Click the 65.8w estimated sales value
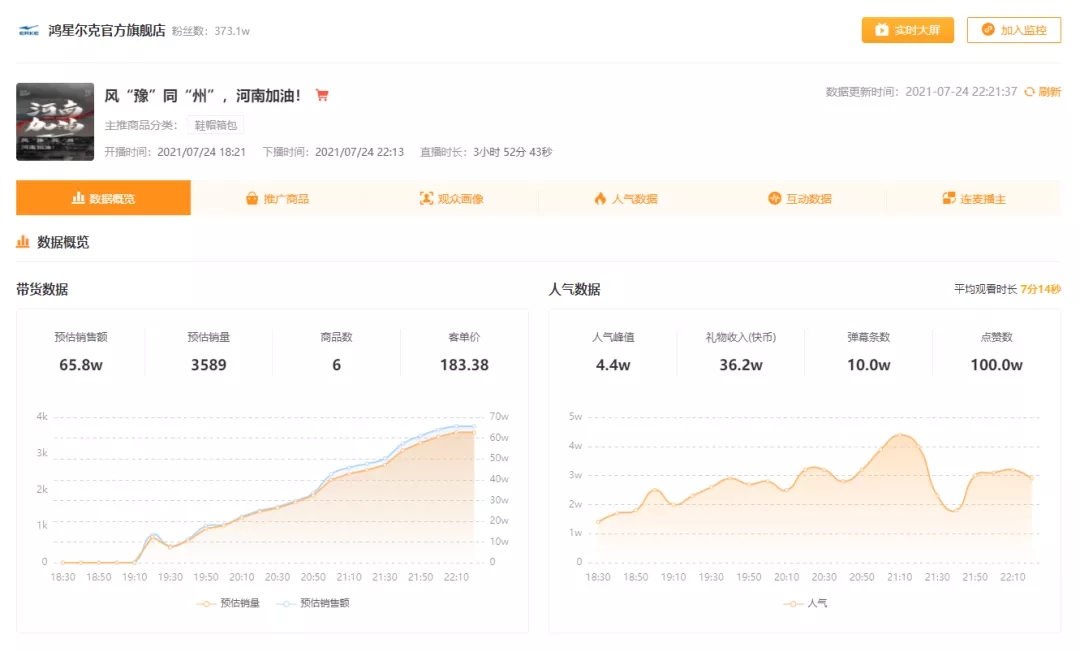Screen dimensions: 1080x652 (81, 365)
